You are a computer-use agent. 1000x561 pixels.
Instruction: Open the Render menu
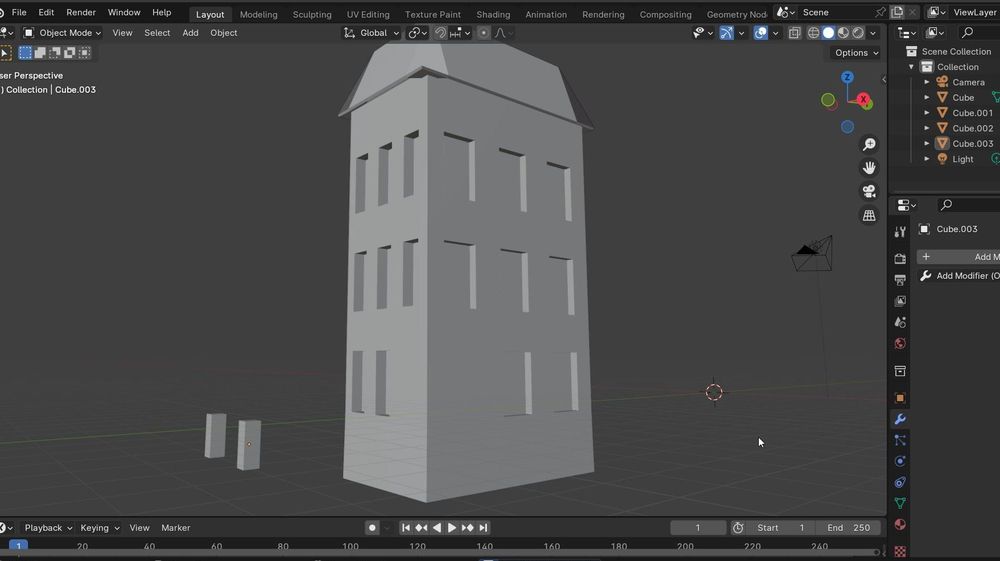[81, 13]
